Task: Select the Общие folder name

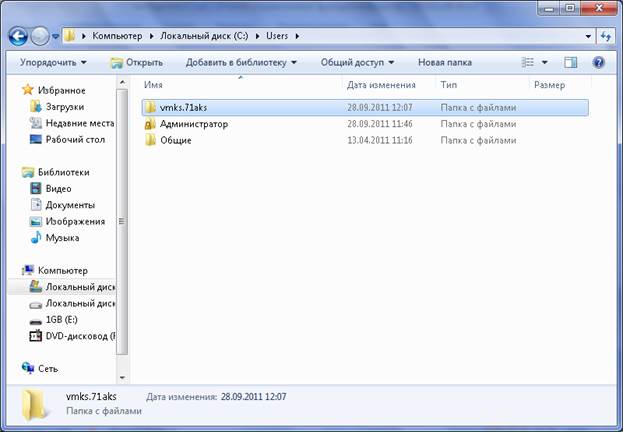Action: (x=176, y=140)
